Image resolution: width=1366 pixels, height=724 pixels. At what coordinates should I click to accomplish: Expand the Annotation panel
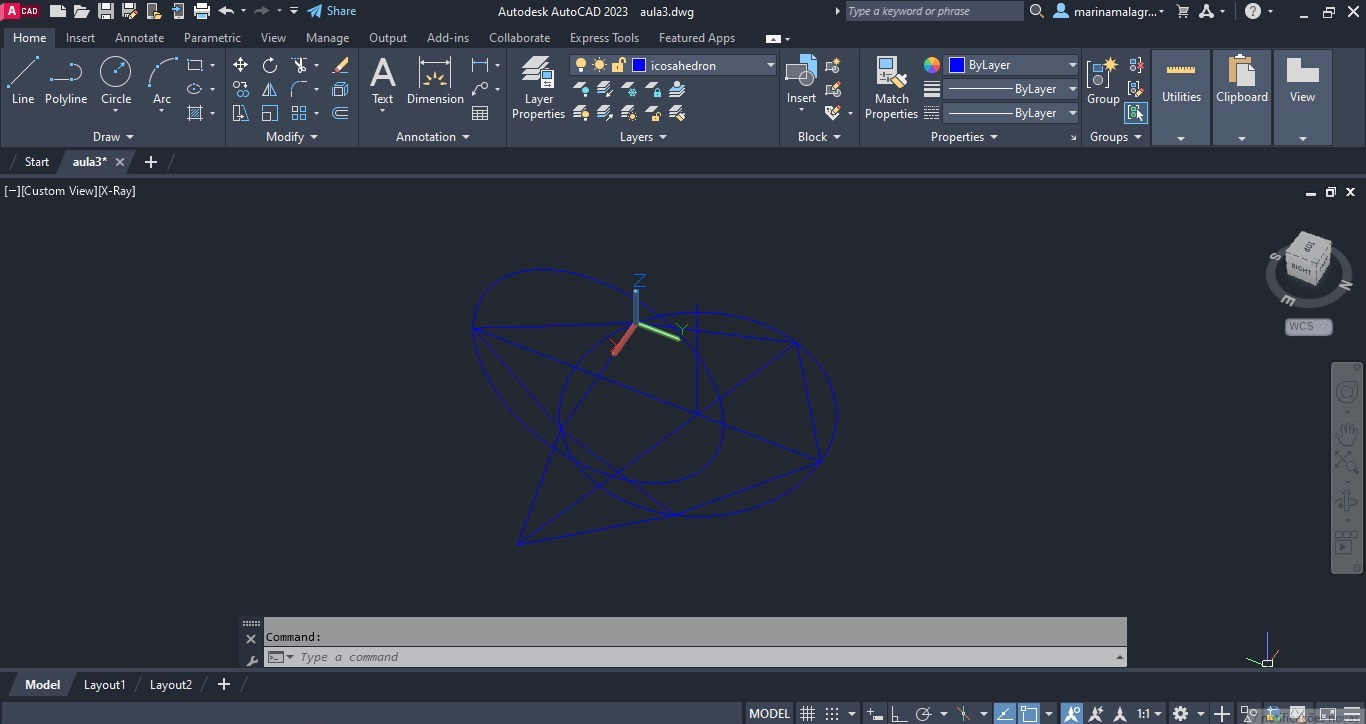433,137
